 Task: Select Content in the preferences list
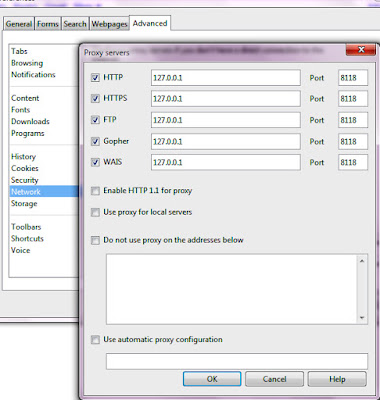(25, 98)
